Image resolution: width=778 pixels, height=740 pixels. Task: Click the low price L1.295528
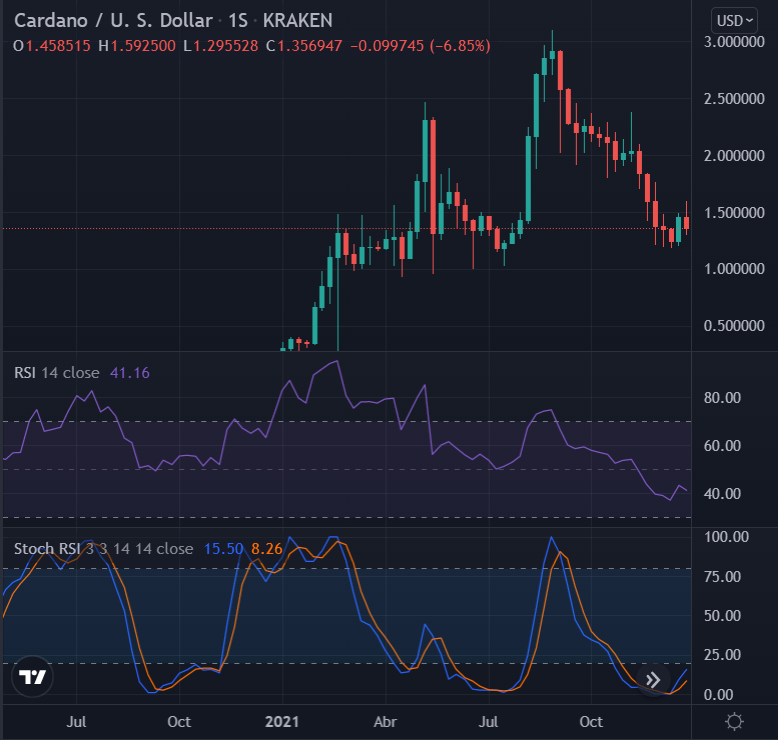tap(221, 46)
